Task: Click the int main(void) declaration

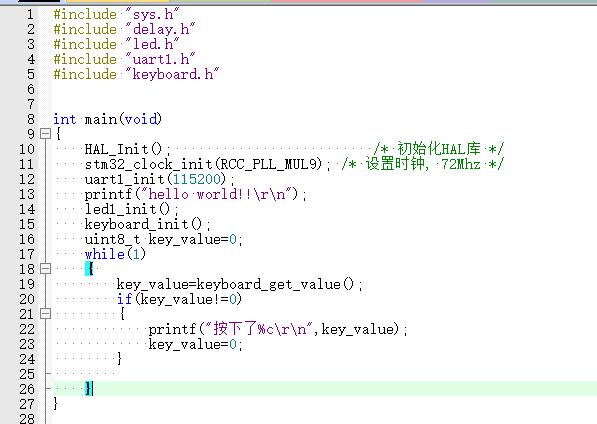Action: [107, 119]
